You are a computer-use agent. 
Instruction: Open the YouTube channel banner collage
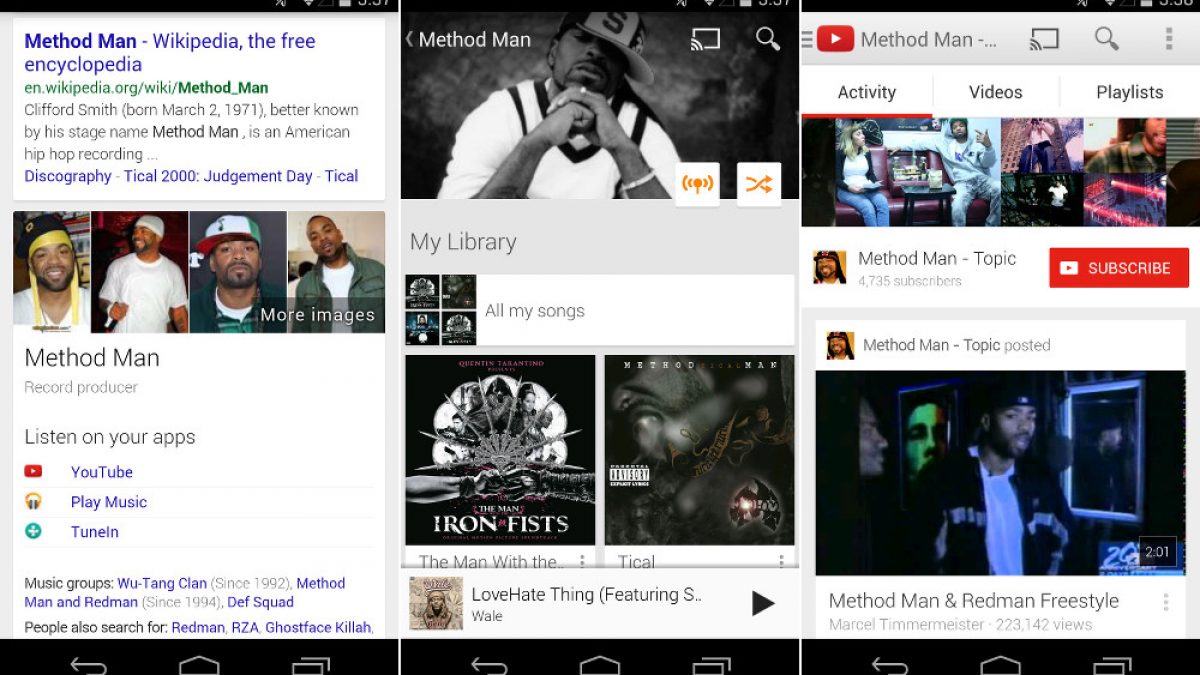1000,172
